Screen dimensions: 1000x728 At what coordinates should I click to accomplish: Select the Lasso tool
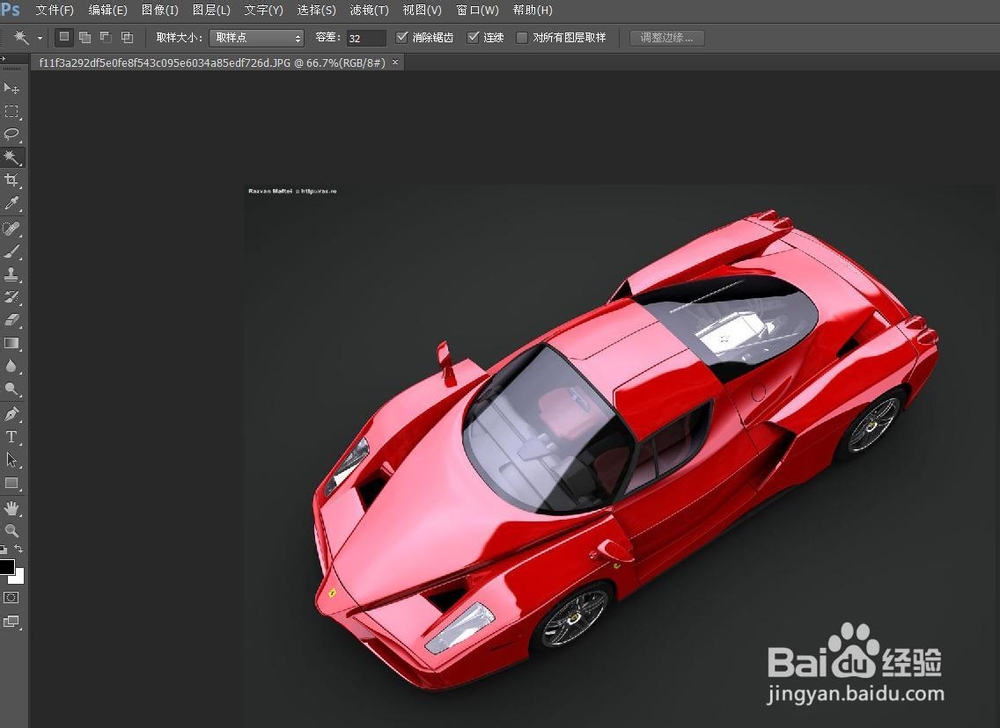pos(11,134)
